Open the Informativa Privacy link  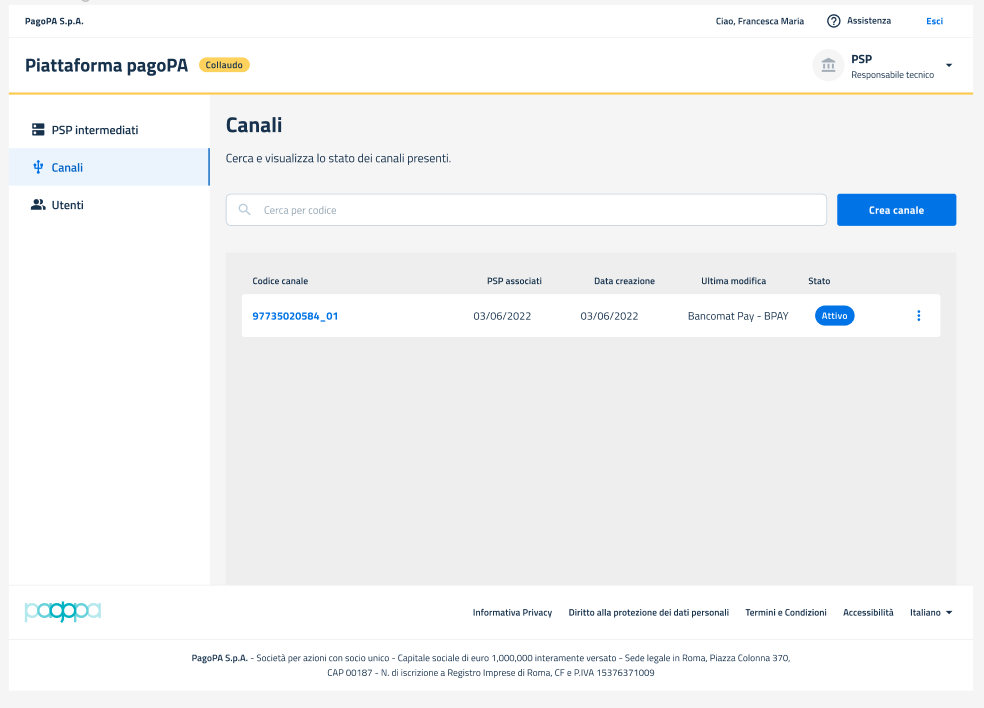[512, 612]
